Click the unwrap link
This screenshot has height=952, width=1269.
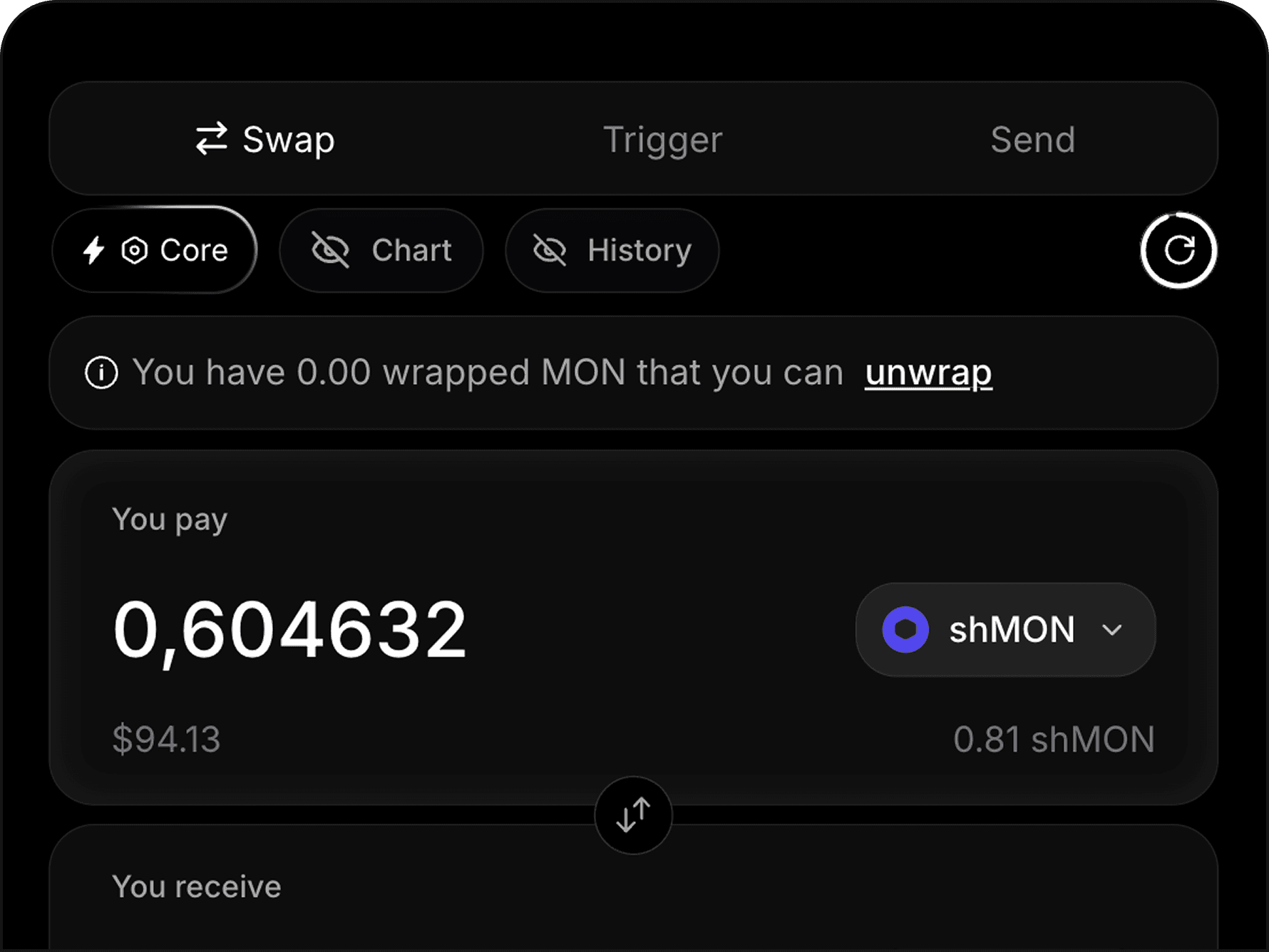click(x=927, y=371)
